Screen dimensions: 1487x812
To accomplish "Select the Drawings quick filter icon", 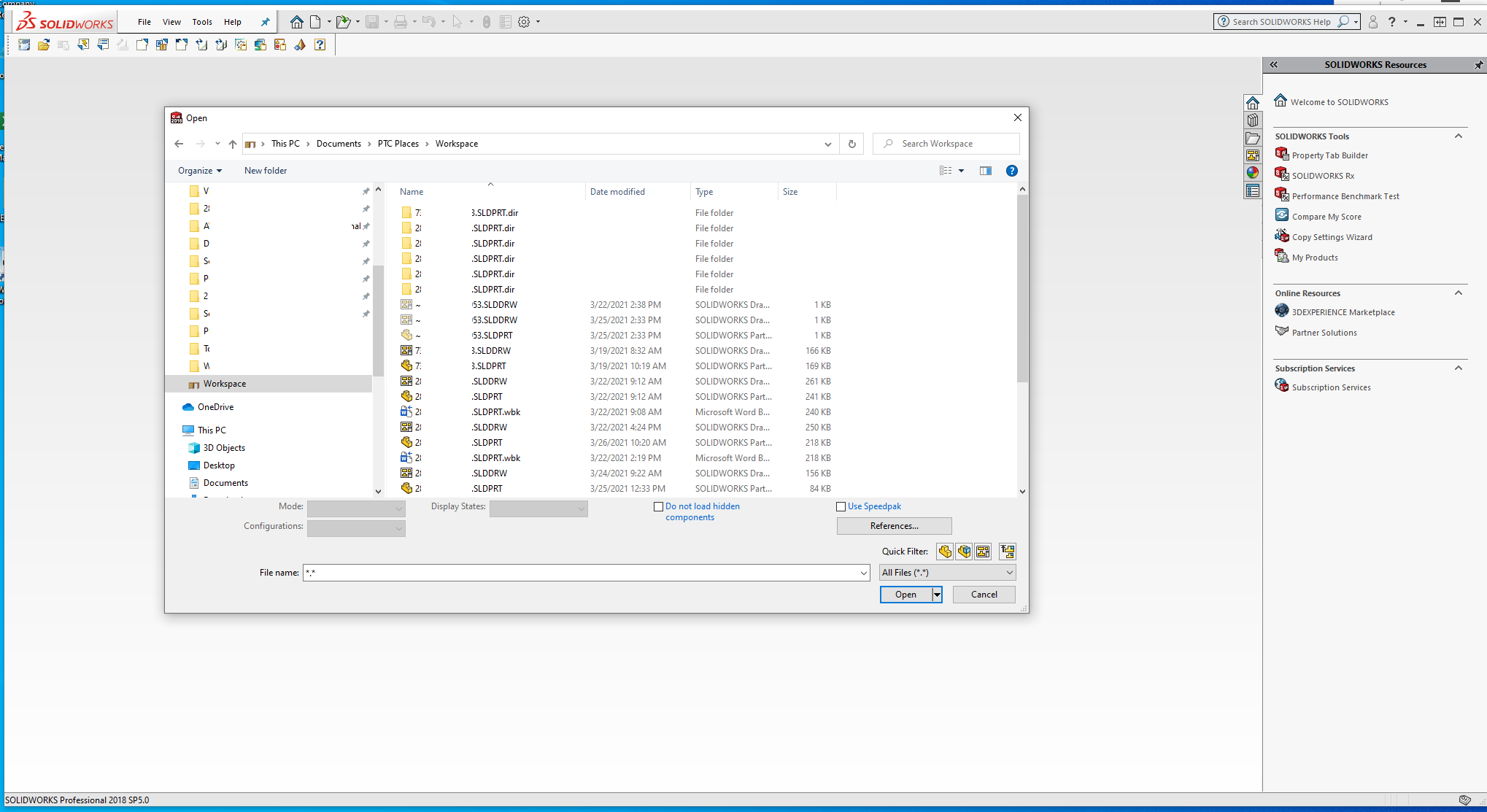I will (983, 552).
